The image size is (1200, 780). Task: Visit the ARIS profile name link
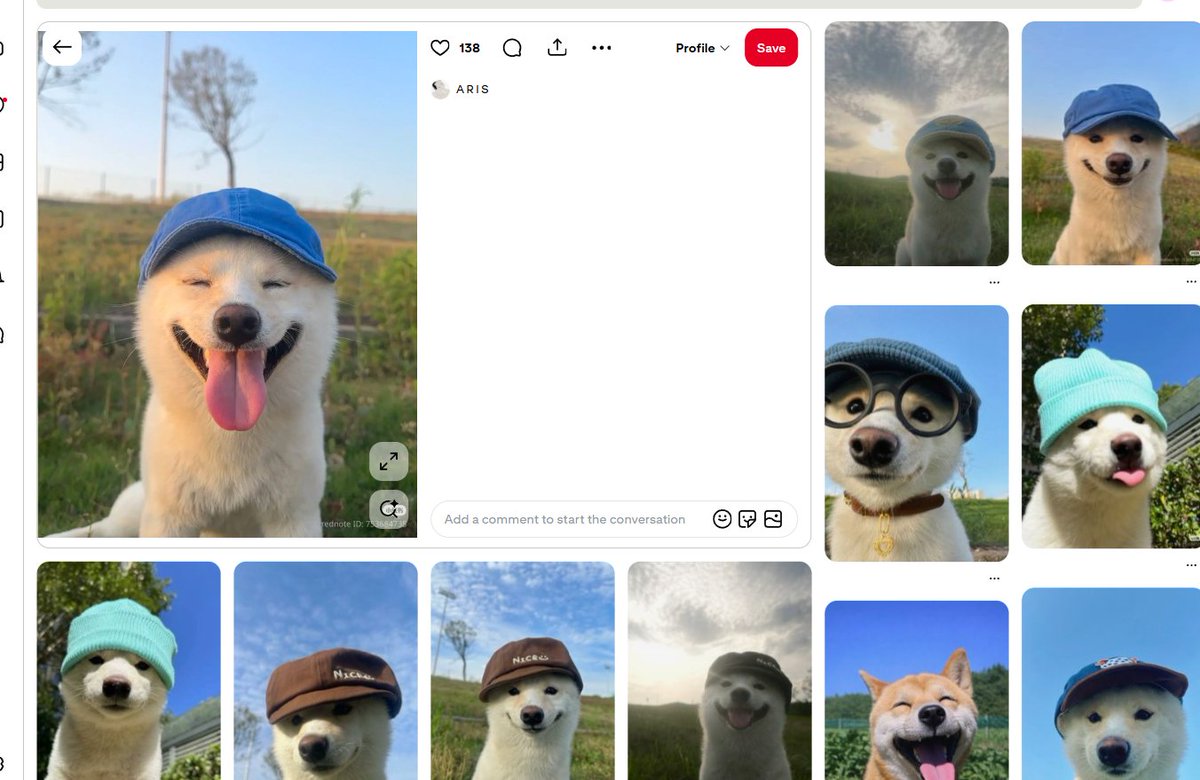tap(473, 89)
